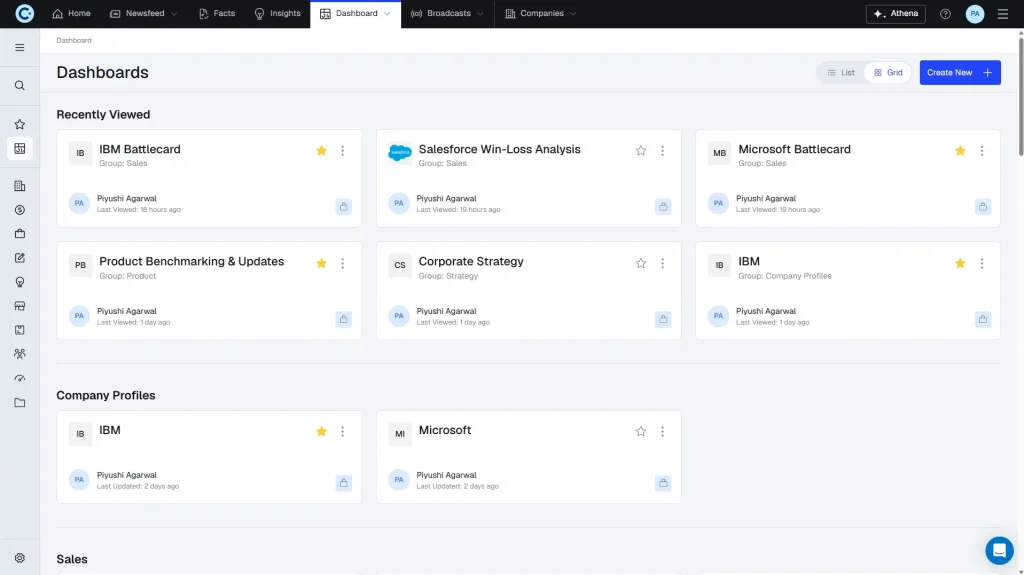Open the people group icon in sidebar
This screenshot has height=575, width=1024.
point(20,354)
